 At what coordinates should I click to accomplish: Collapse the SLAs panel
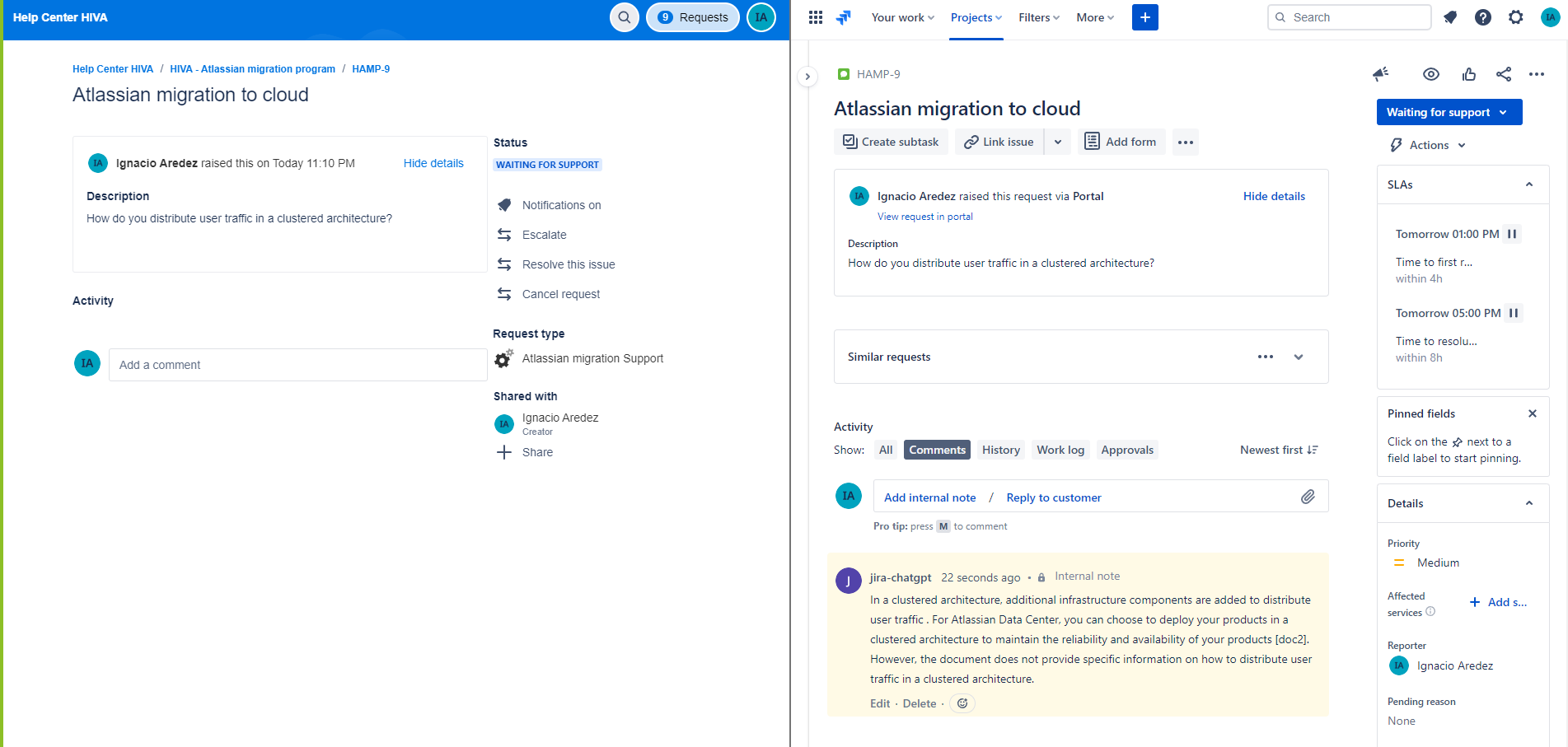1529,184
